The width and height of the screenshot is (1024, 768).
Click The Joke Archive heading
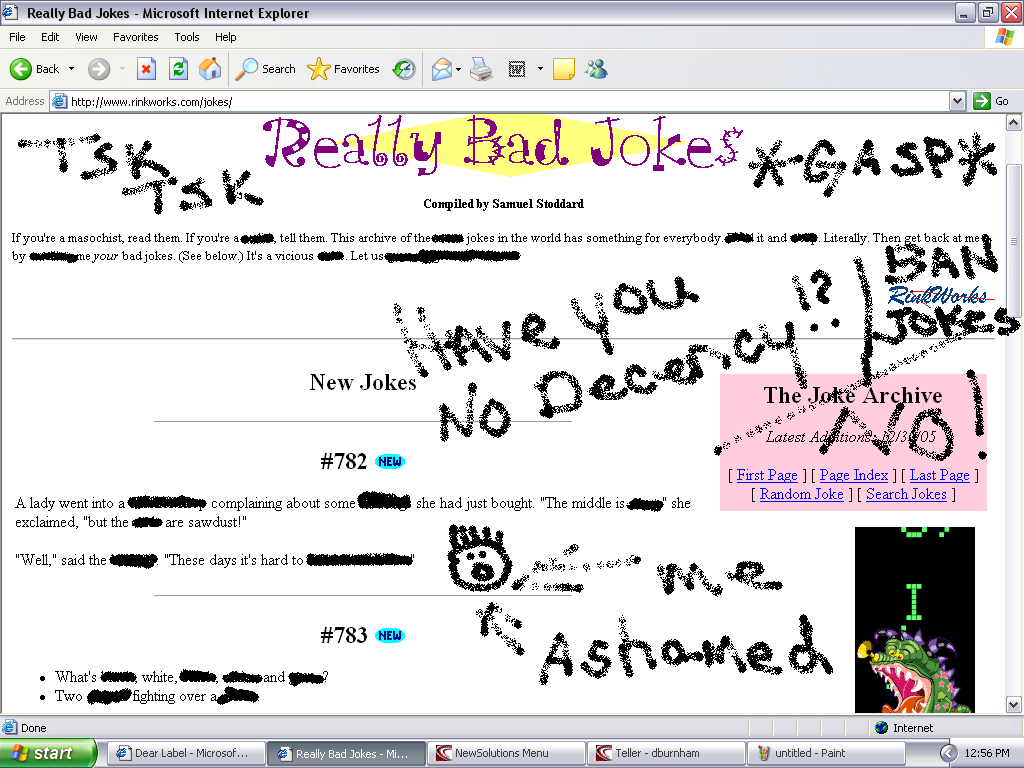[853, 396]
